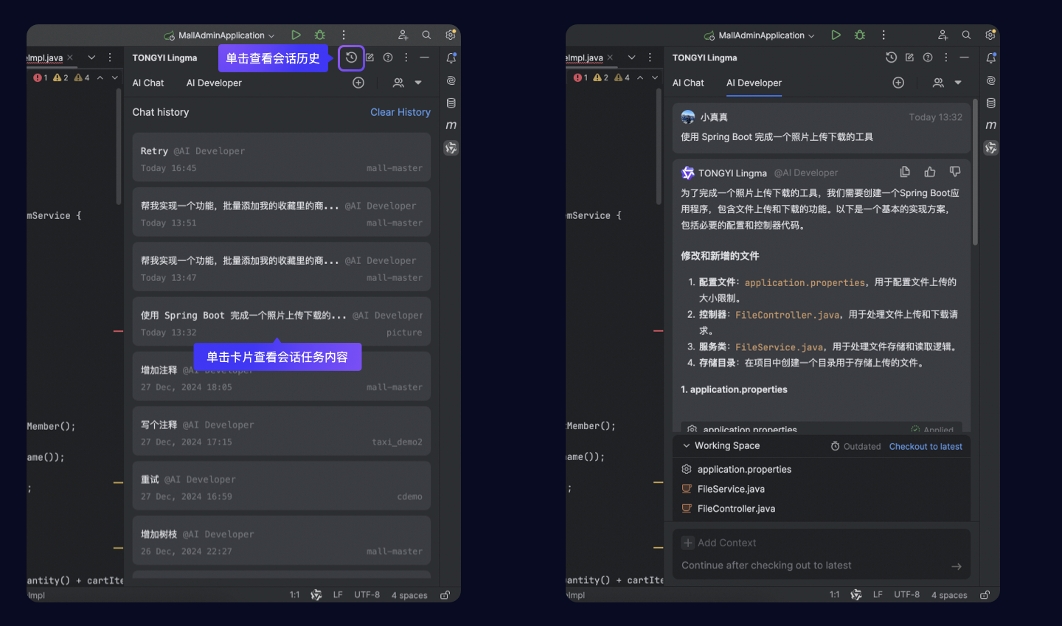Add new session with plus icon, left window
1062x626 pixels.
point(358,83)
